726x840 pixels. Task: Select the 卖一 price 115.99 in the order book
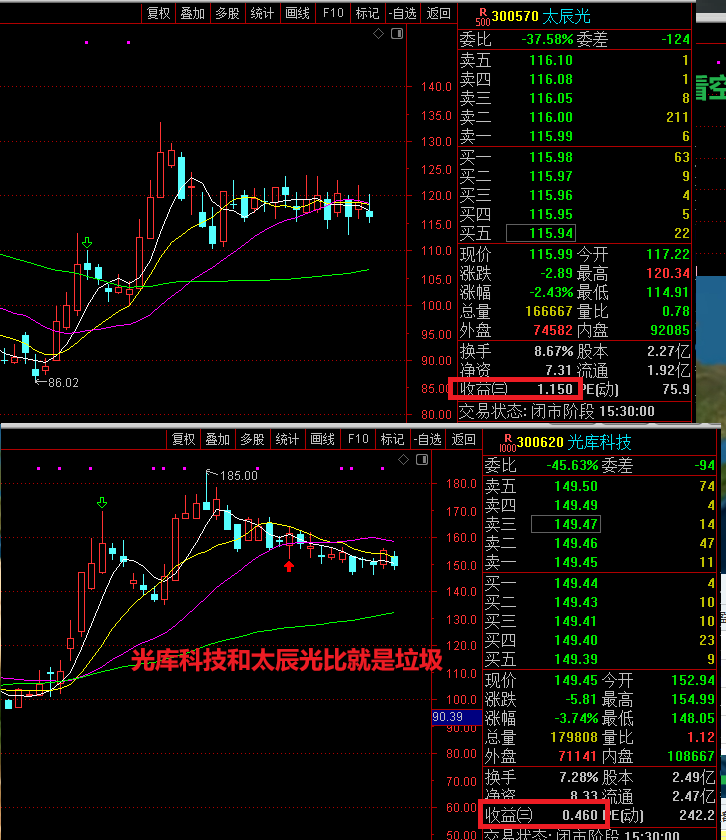point(551,137)
